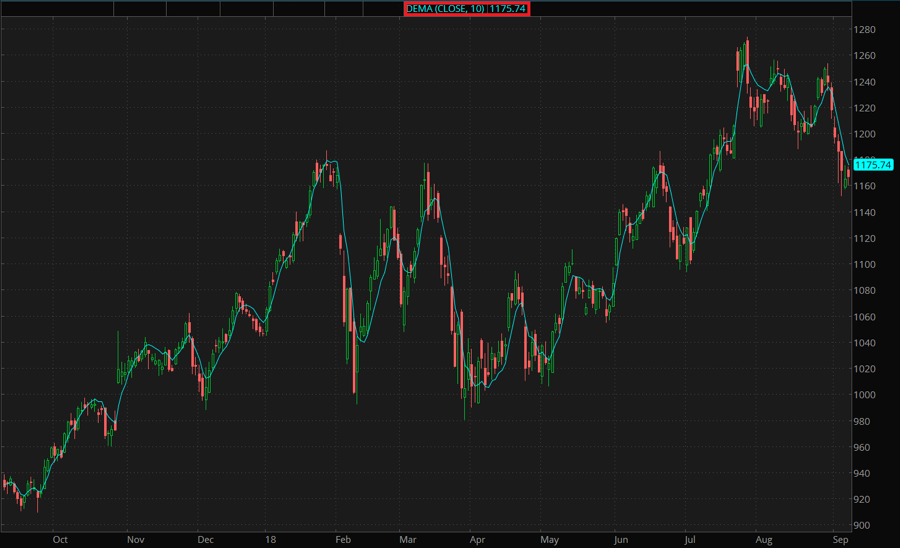Click the Dec marker on the date axis

click(205, 538)
